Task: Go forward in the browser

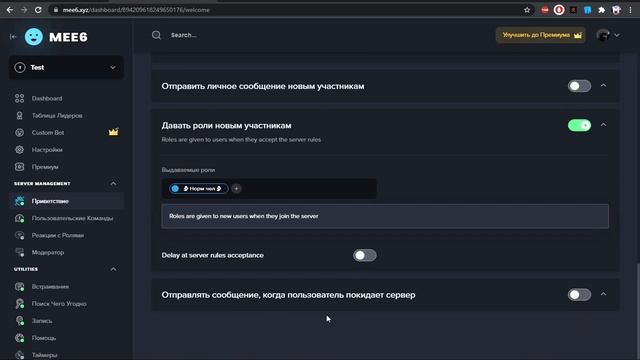Action: (24, 10)
